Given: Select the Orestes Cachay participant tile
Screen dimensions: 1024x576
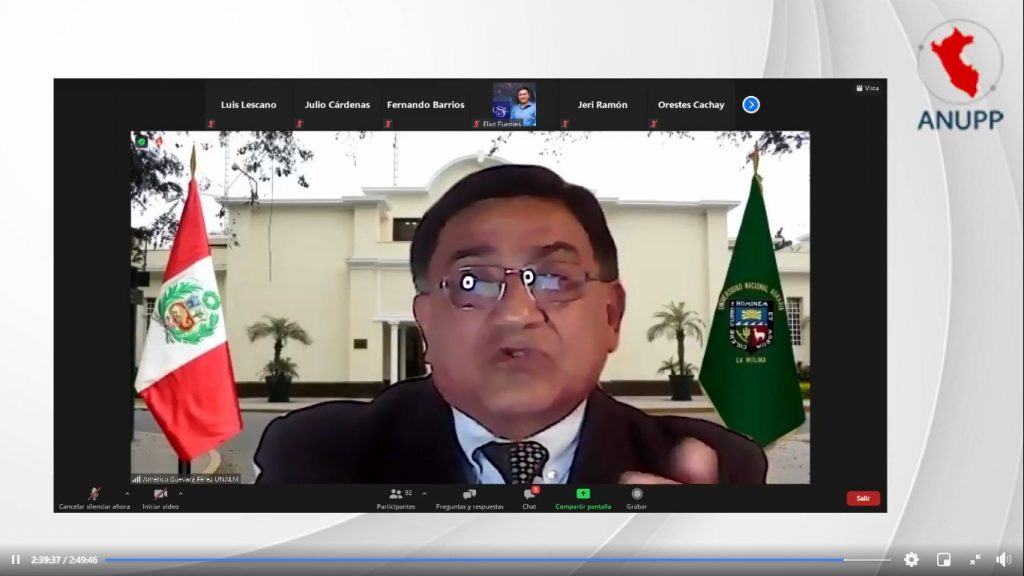Looking at the screenshot, I should pyautogui.click(x=691, y=104).
